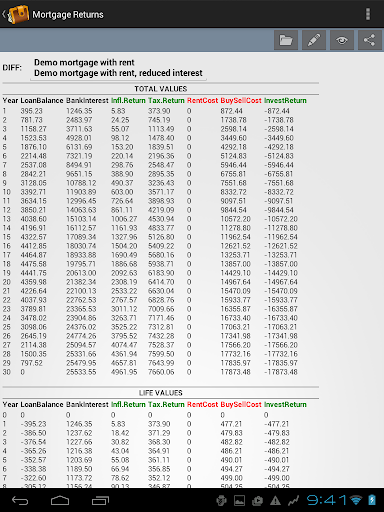This screenshot has height=512, width=384.
Task: Tap the InvestReturn header in Life Values
Action: (x=285, y=405)
